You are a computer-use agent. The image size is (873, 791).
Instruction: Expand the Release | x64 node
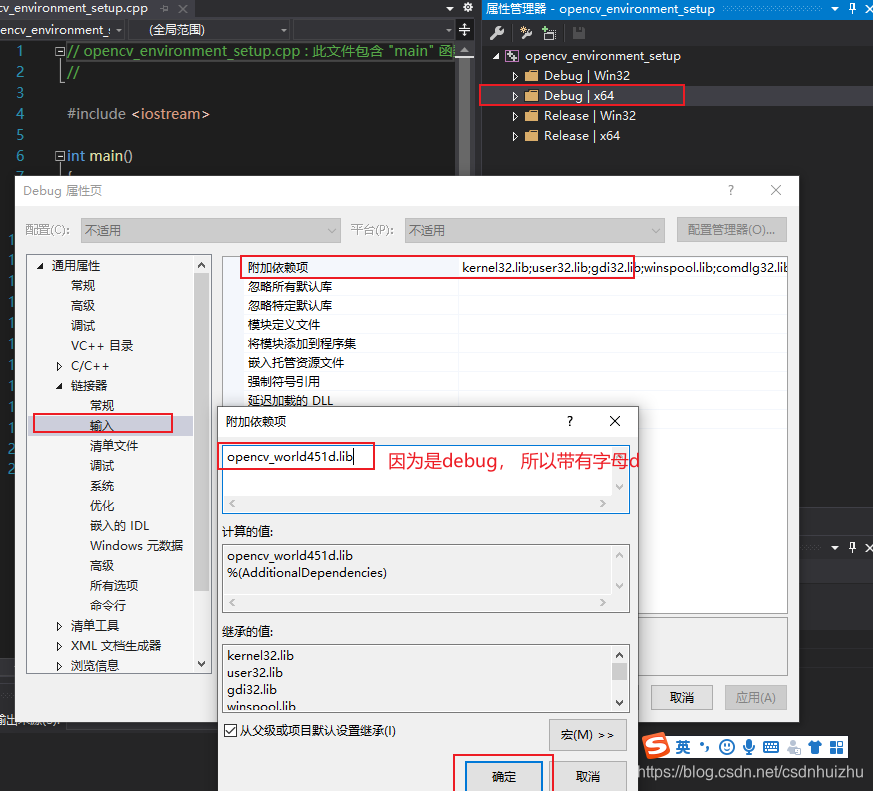click(515, 136)
